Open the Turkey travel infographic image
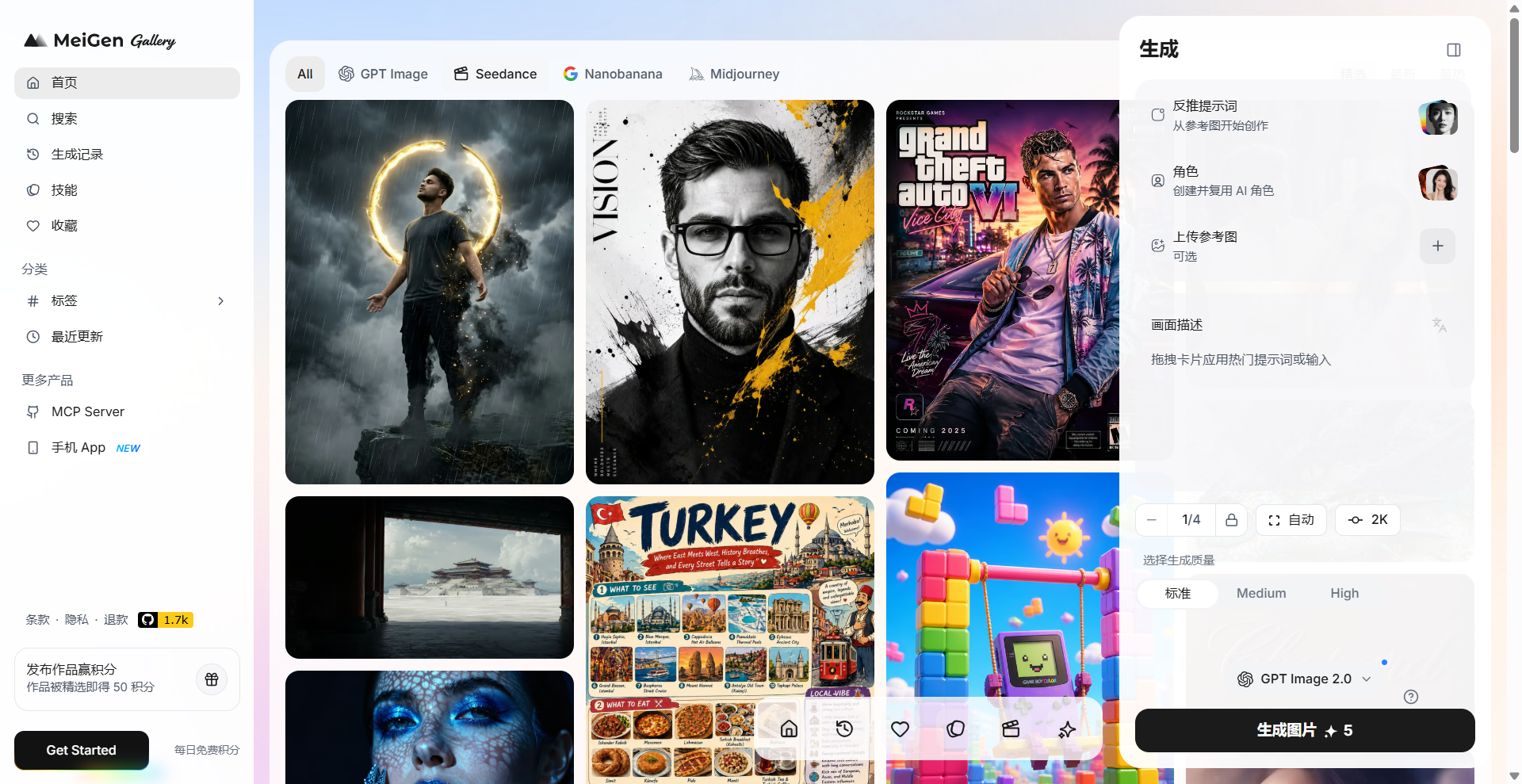The width and height of the screenshot is (1522, 784). [x=730, y=595]
